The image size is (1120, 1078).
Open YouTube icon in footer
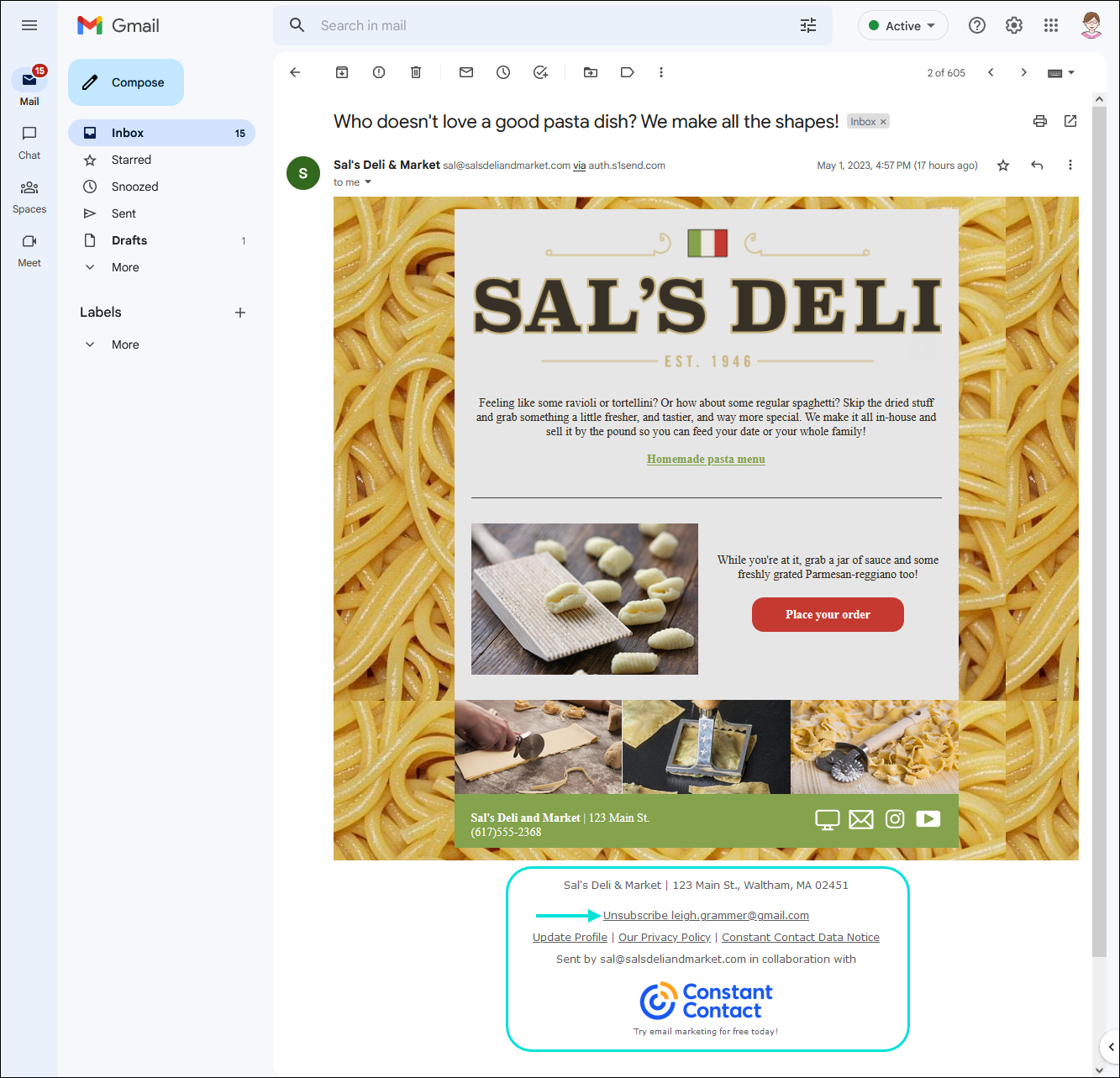tap(928, 819)
